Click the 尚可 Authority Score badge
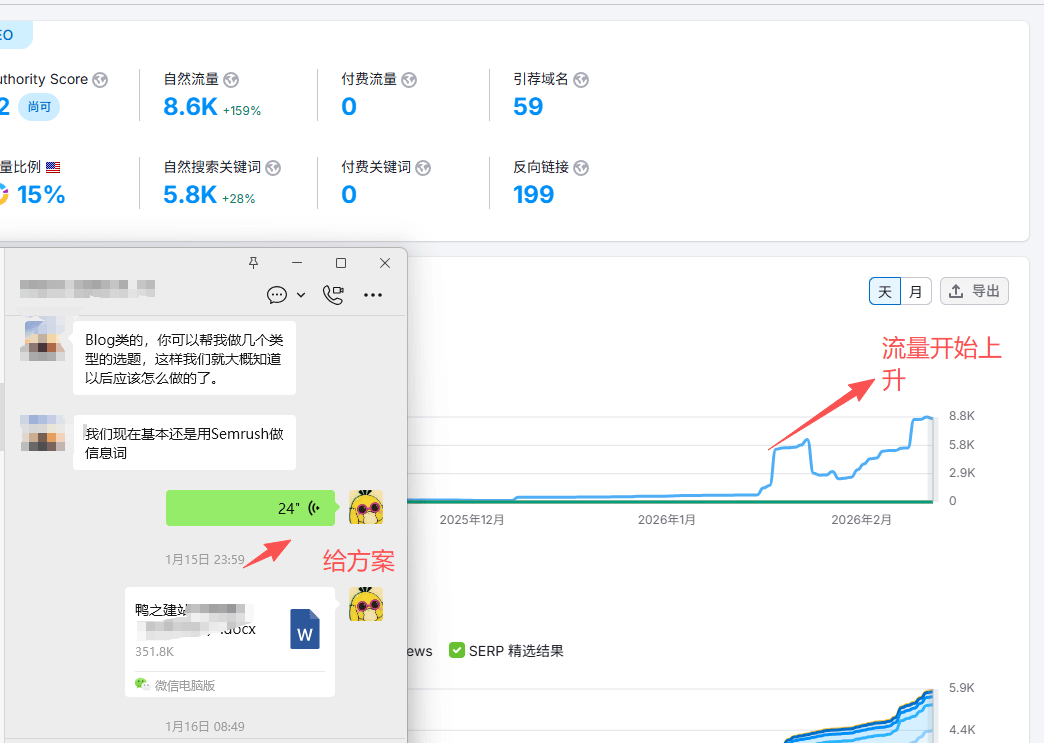Image resolution: width=1044 pixels, height=743 pixels. (x=39, y=107)
